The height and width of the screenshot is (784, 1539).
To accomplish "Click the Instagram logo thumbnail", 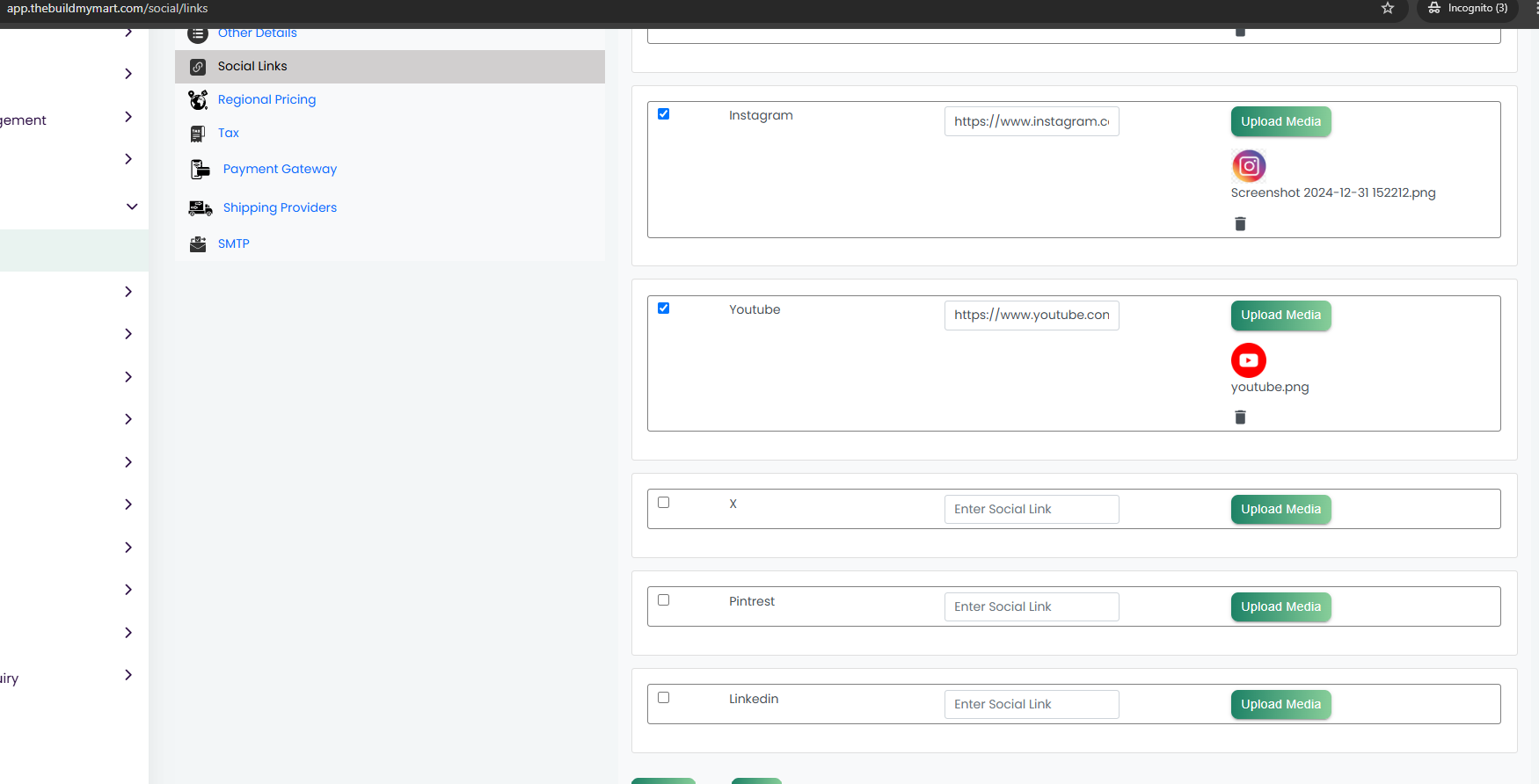I will click(1249, 166).
